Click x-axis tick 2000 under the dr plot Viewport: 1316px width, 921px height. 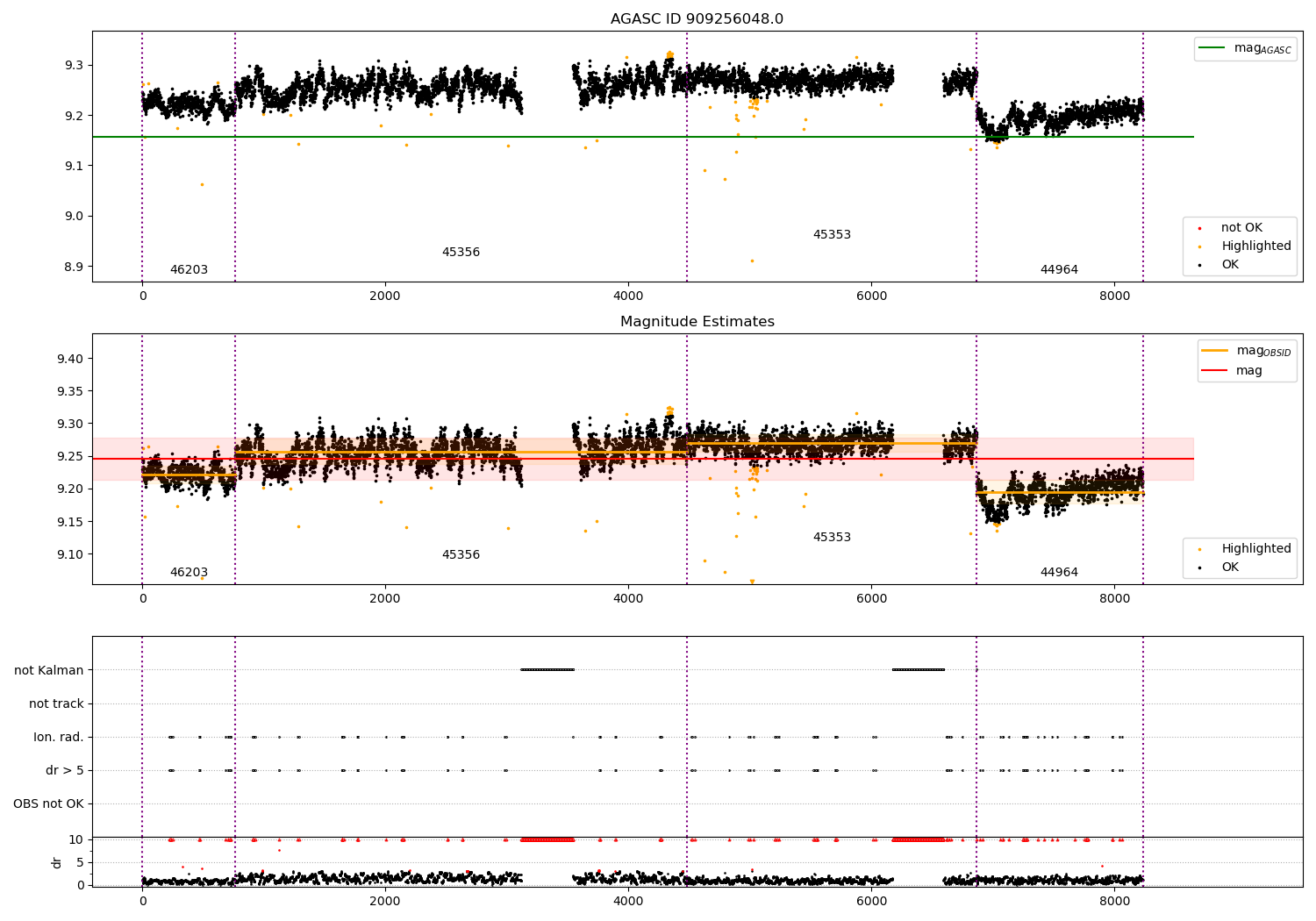(385, 902)
